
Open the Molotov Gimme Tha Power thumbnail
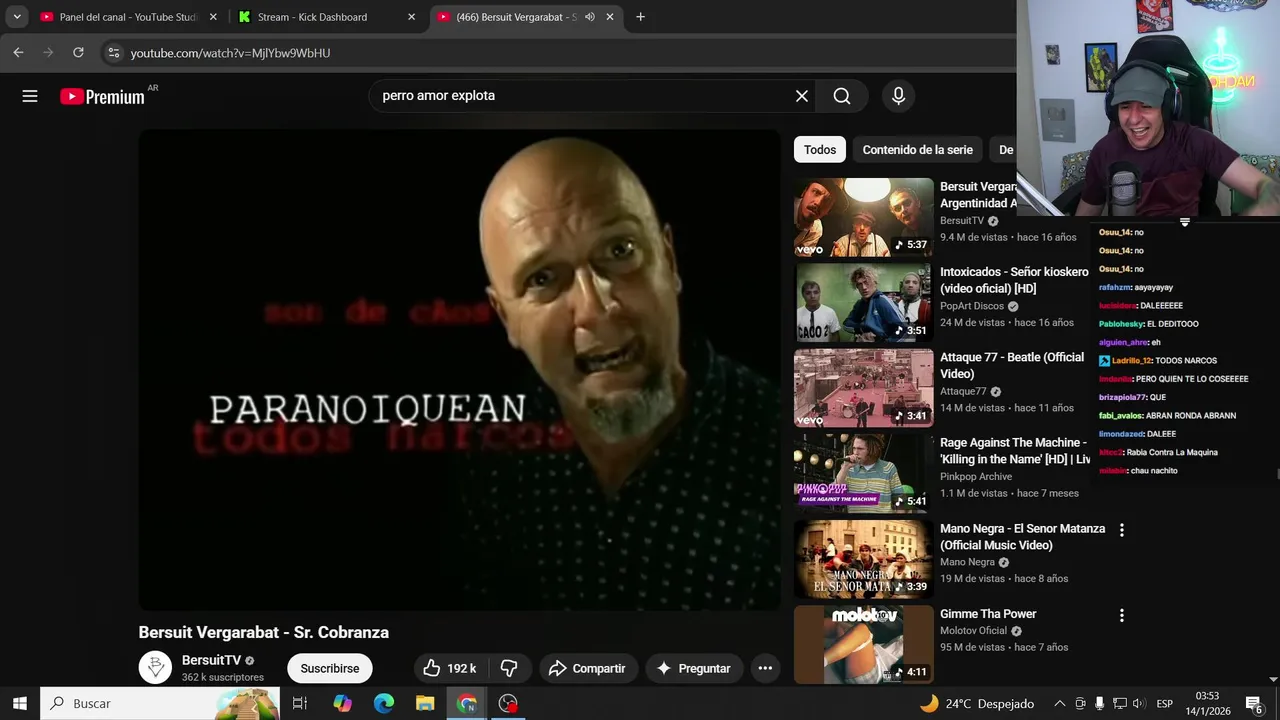pyautogui.click(x=863, y=645)
